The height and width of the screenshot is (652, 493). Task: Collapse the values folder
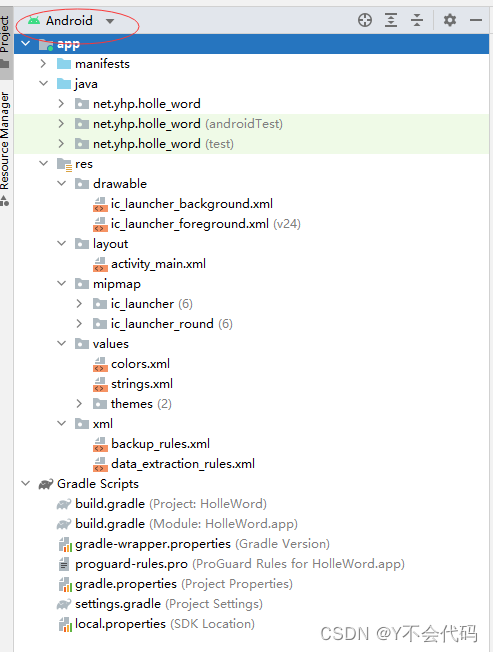pyautogui.click(x=62, y=343)
